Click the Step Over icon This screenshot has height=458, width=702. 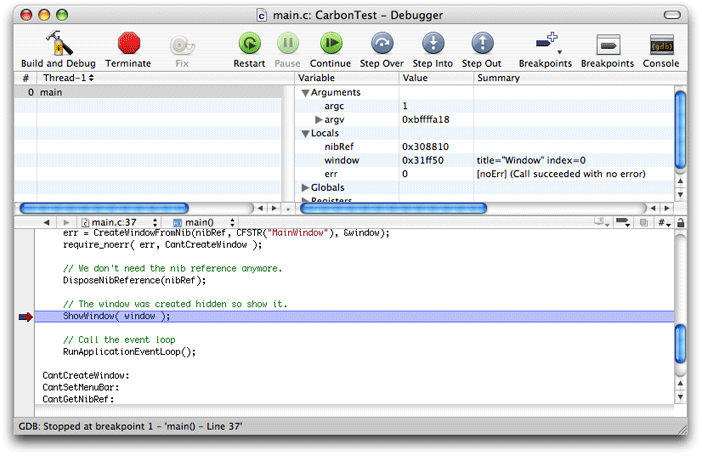coord(383,43)
